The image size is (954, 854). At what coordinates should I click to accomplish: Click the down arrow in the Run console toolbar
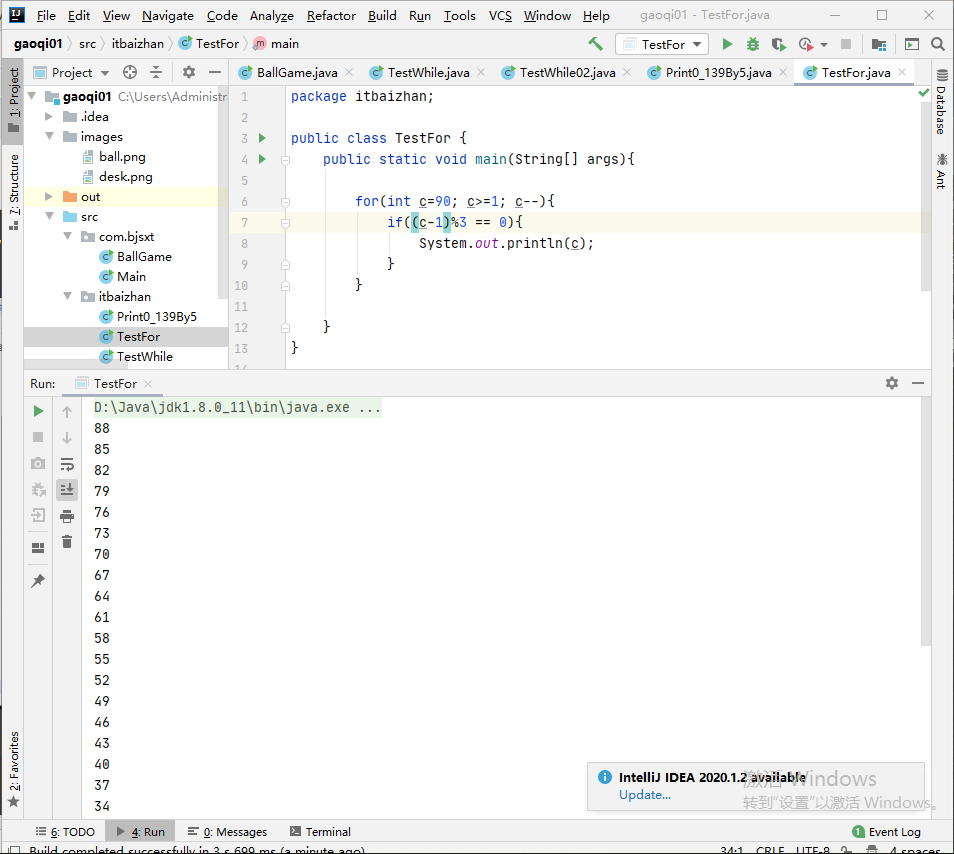tap(67, 437)
